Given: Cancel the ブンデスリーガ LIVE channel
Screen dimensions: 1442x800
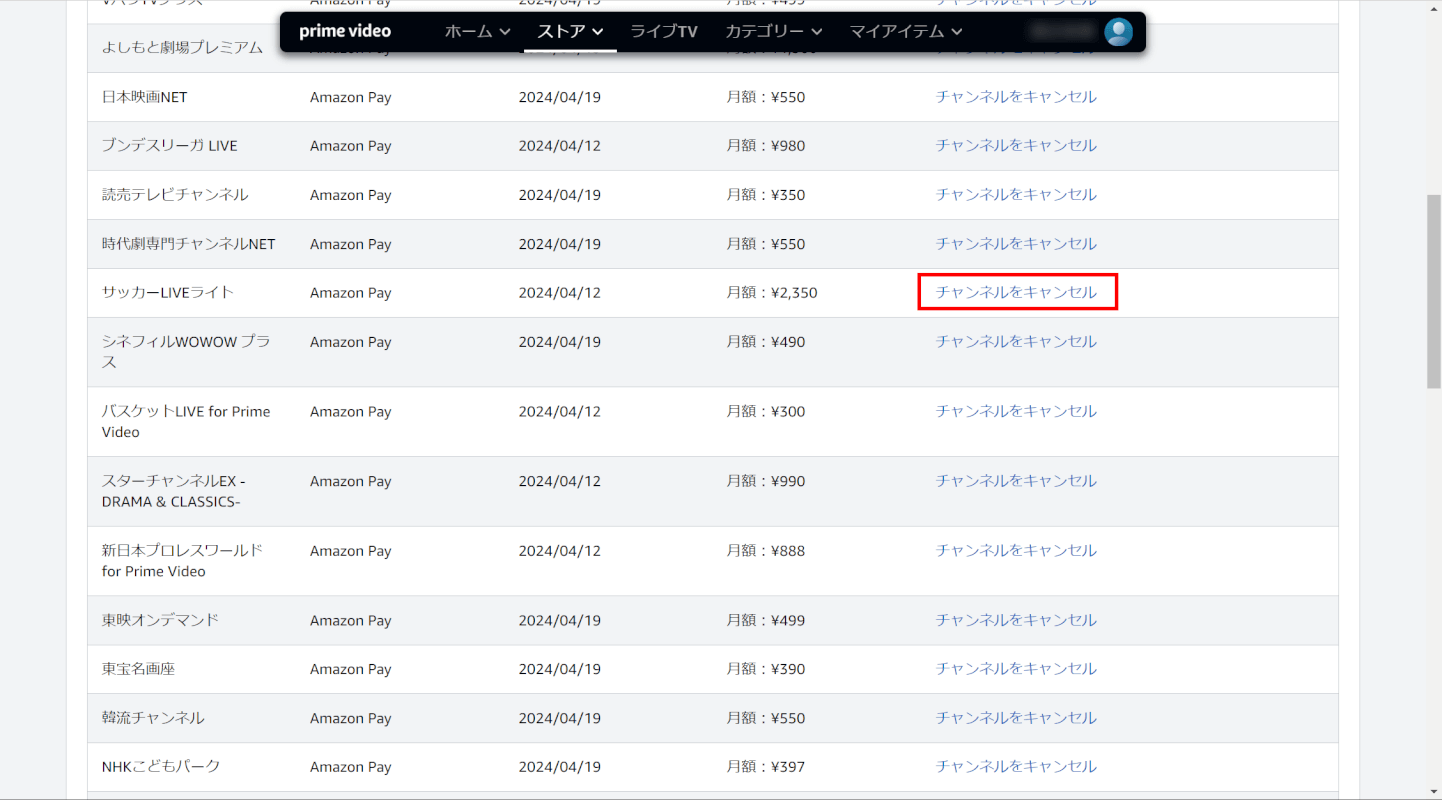Looking at the screenshot, I should (x=1016, y=146).
